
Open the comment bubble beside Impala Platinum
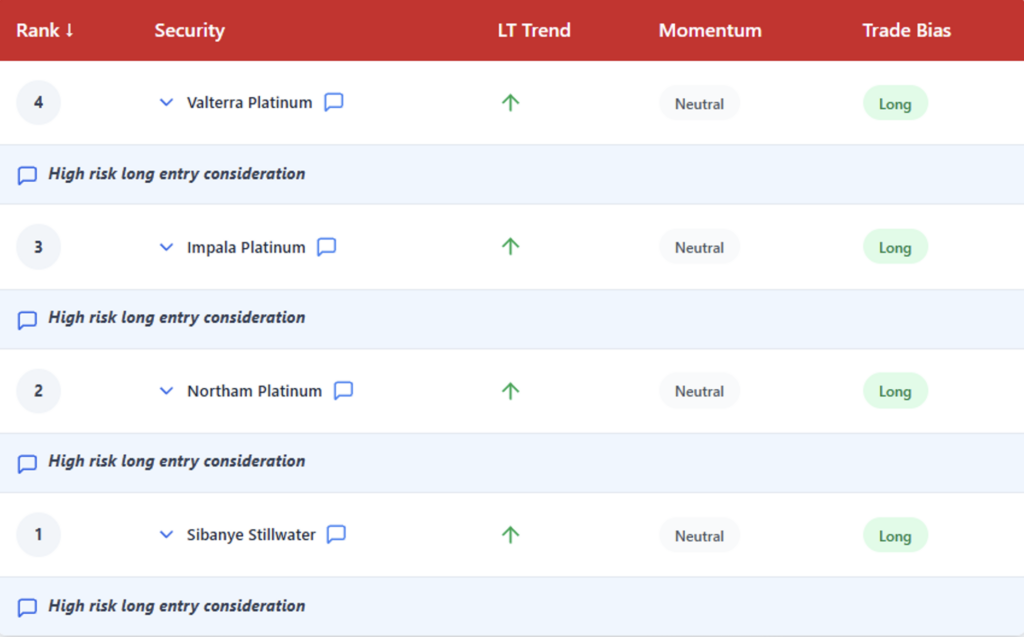pos(327,247)
